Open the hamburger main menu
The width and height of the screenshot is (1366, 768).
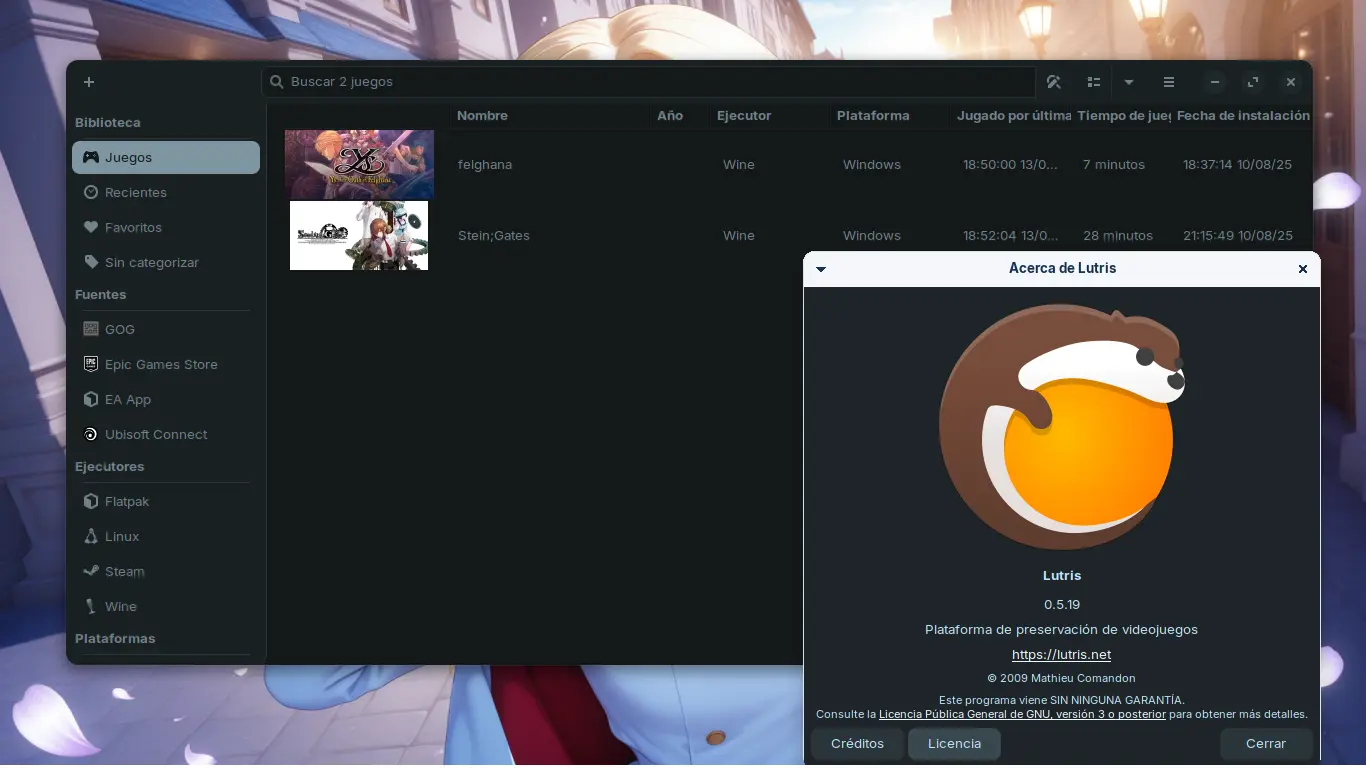pos(1169,82)
